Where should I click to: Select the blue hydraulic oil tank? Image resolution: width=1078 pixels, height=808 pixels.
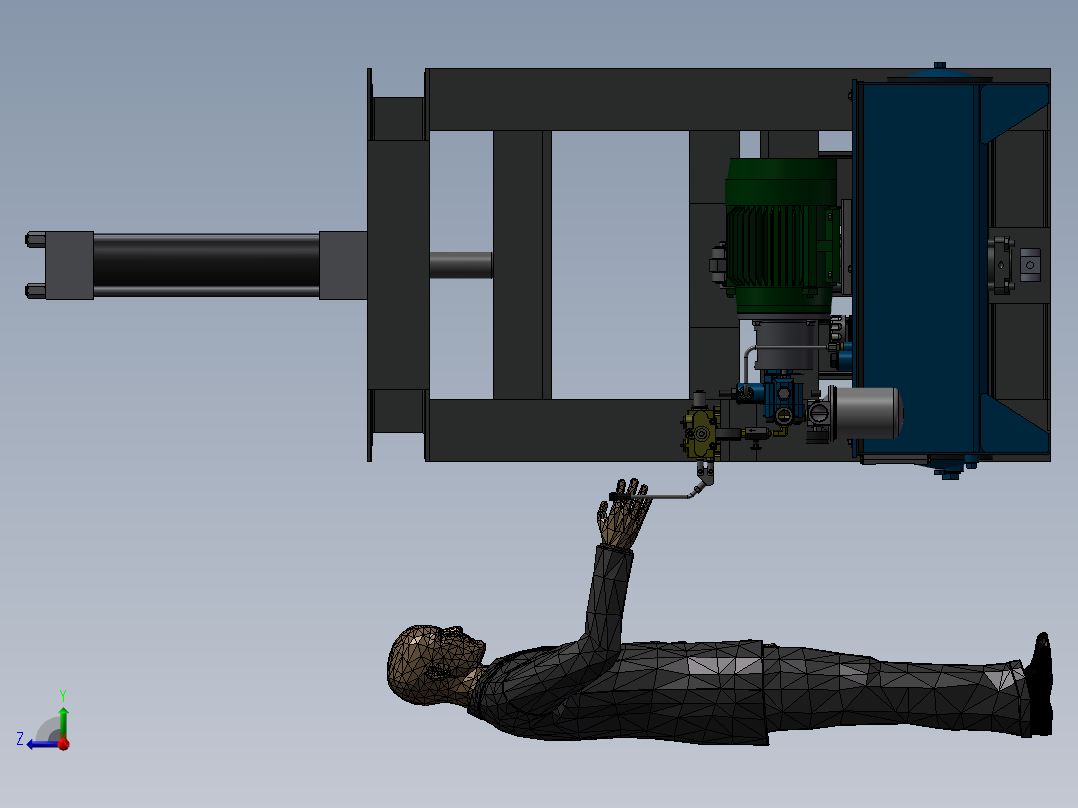tap(921, 268)
